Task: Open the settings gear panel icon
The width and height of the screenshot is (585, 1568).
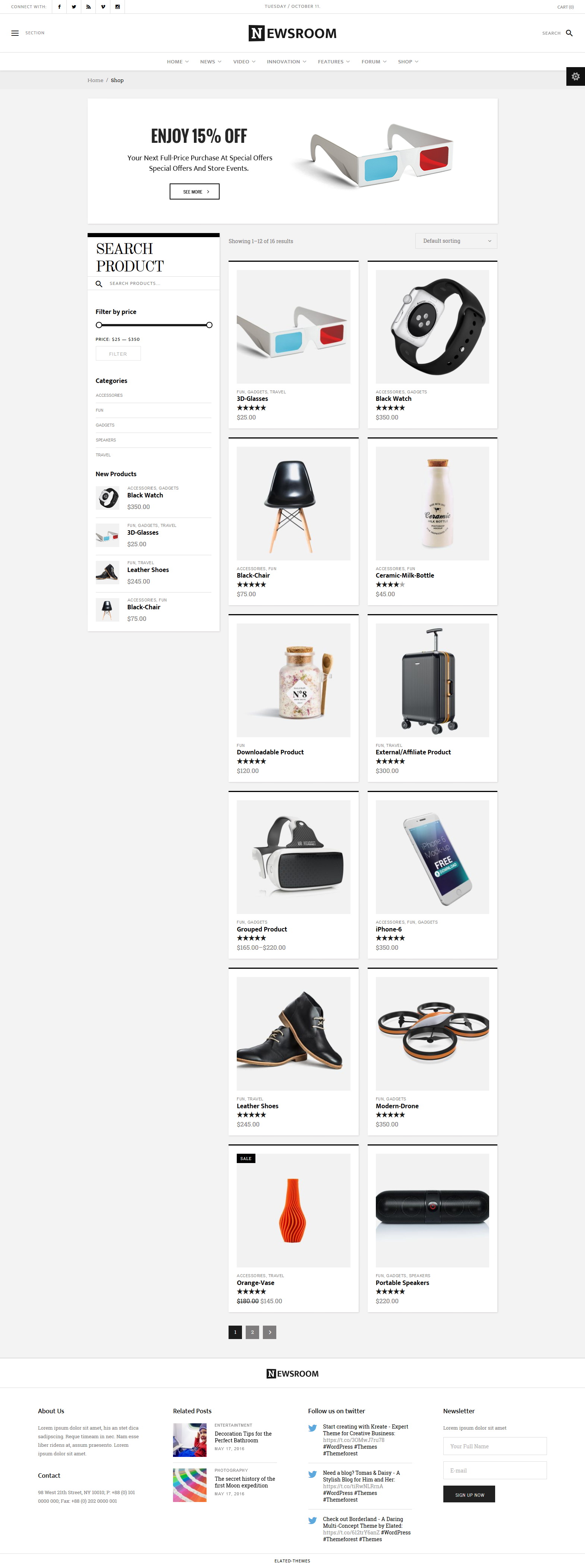Action: coord(575,77)
